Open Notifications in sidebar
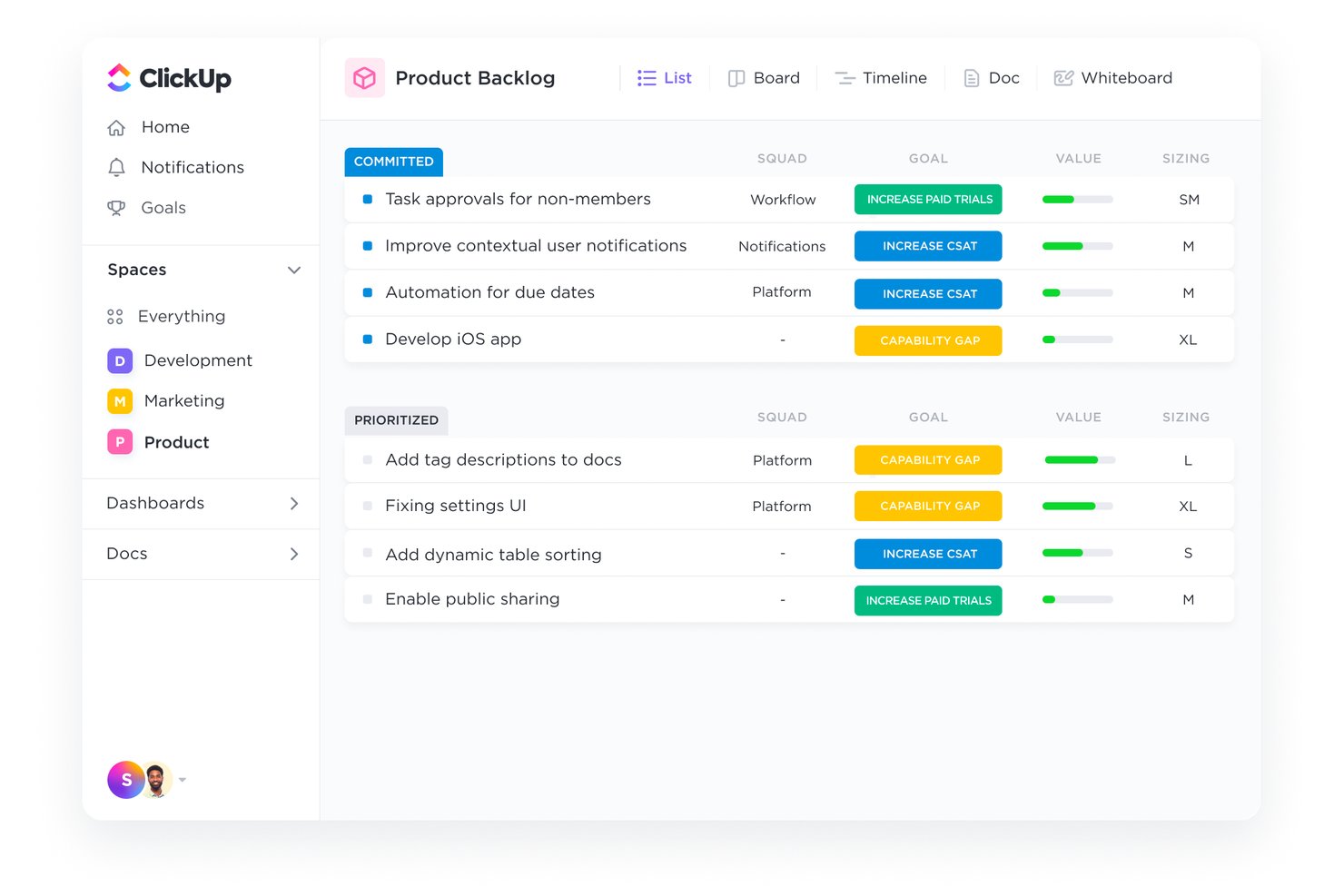This screenshot has height=896, width=1344. pos(193,167)
